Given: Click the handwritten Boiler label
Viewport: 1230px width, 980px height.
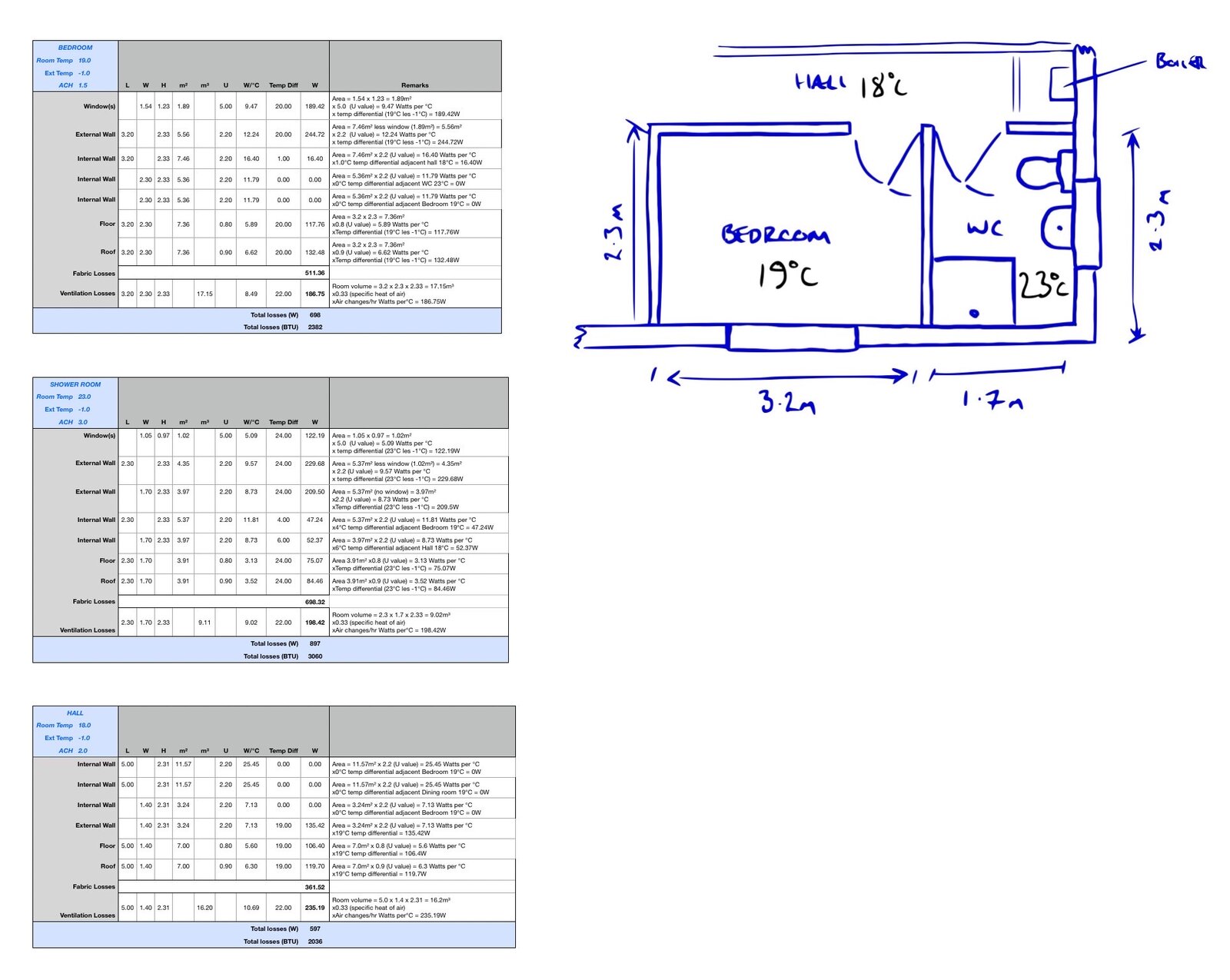Looking at the screenshot, I should [1180, 61].
